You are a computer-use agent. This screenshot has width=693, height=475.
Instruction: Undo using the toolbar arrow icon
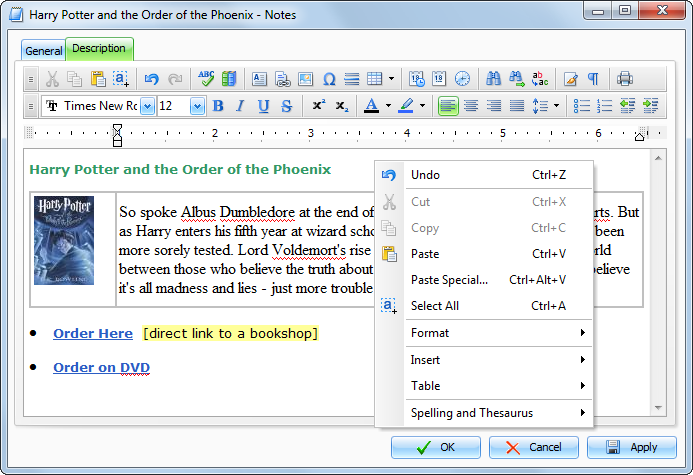click(x=152, y=79)
